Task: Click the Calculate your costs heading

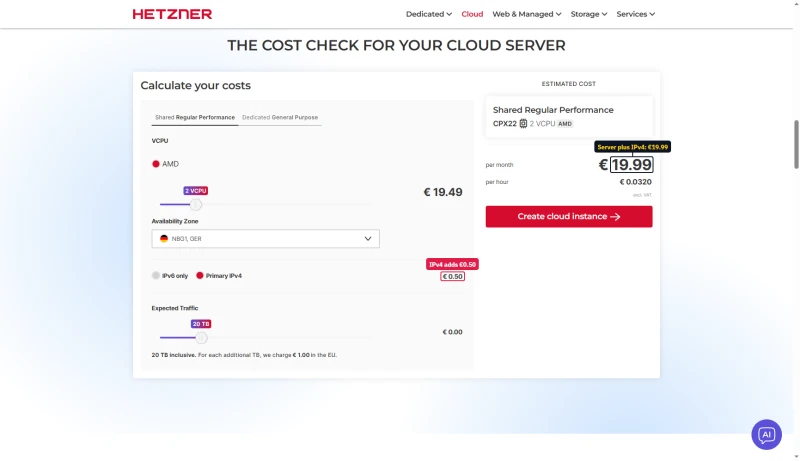Action: click(195, 85)
